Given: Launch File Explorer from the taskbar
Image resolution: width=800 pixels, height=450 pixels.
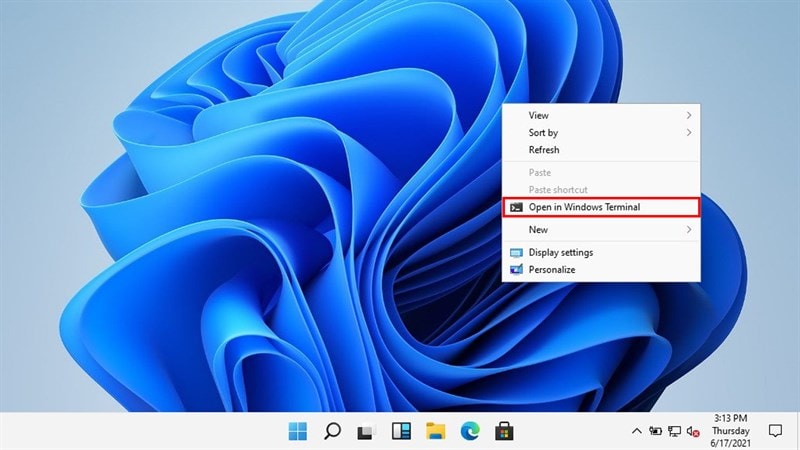Looking at the screenshot, I should pyautogui.click(x=436, y=431).
